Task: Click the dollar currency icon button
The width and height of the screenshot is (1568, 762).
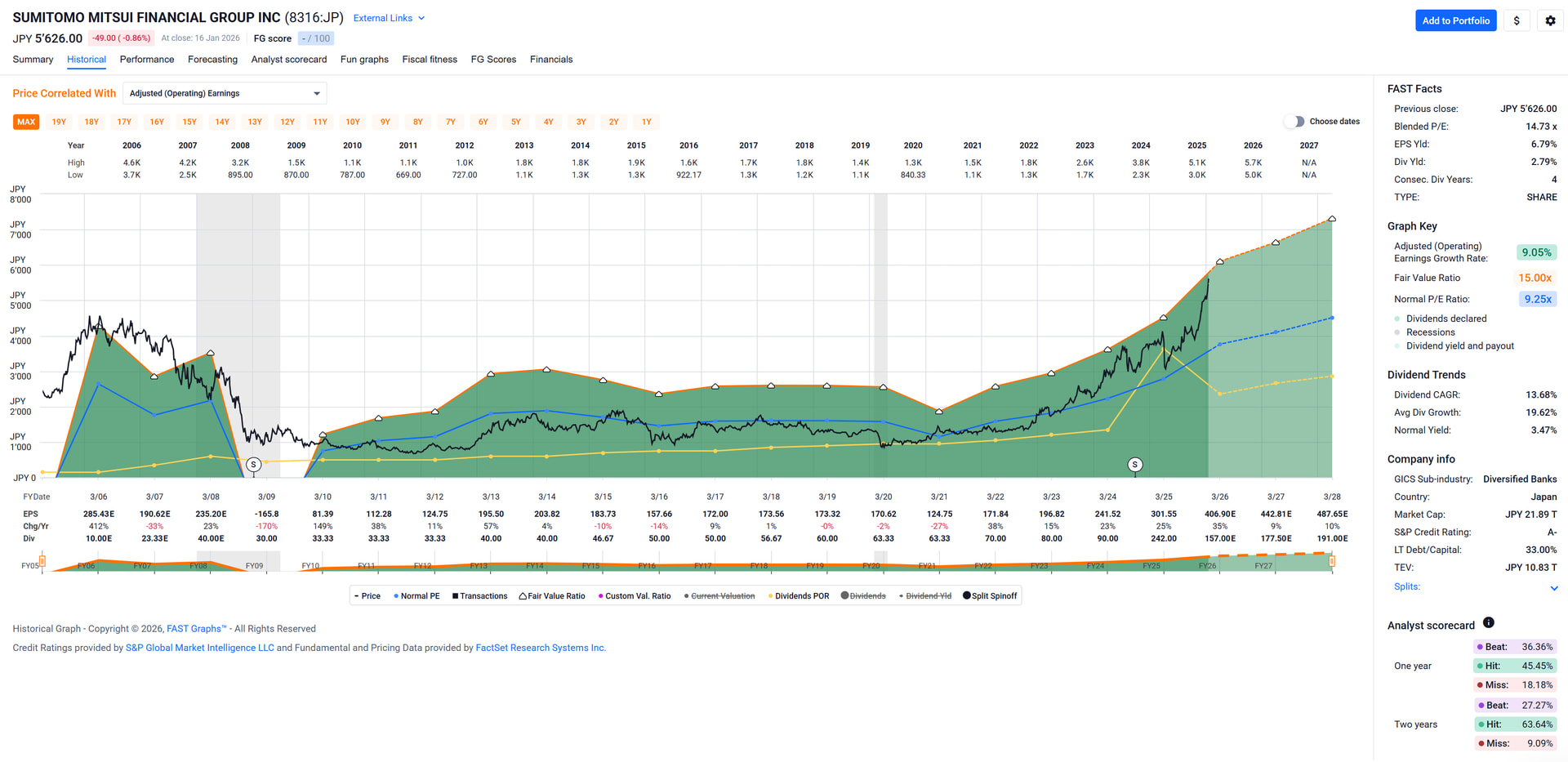Action: pos(1517,21)
